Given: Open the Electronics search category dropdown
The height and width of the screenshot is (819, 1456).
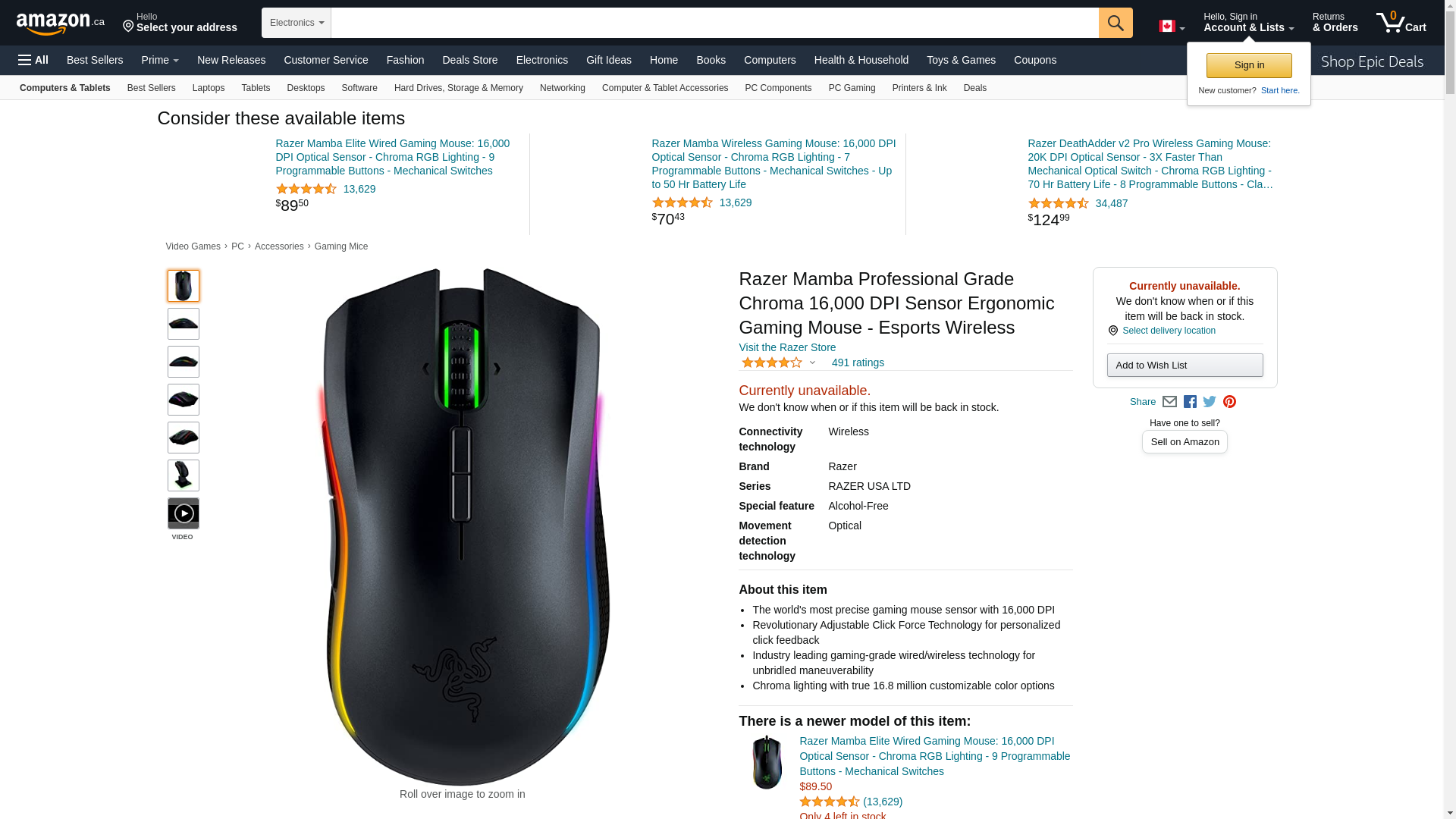Looking at the screenshot, I should click(x=297, y=23).
